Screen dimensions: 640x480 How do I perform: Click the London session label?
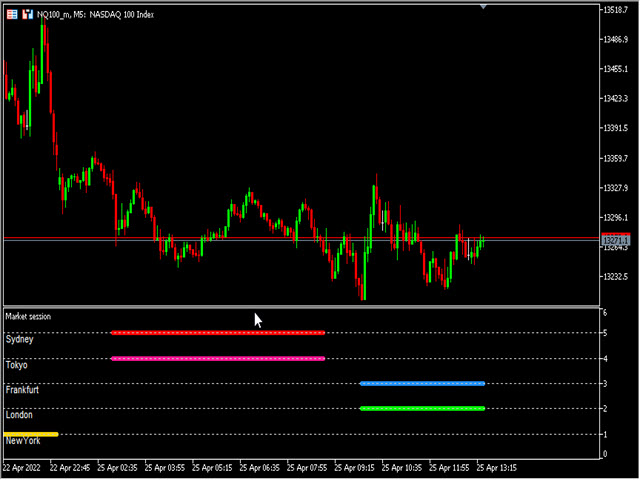[19, 415]
